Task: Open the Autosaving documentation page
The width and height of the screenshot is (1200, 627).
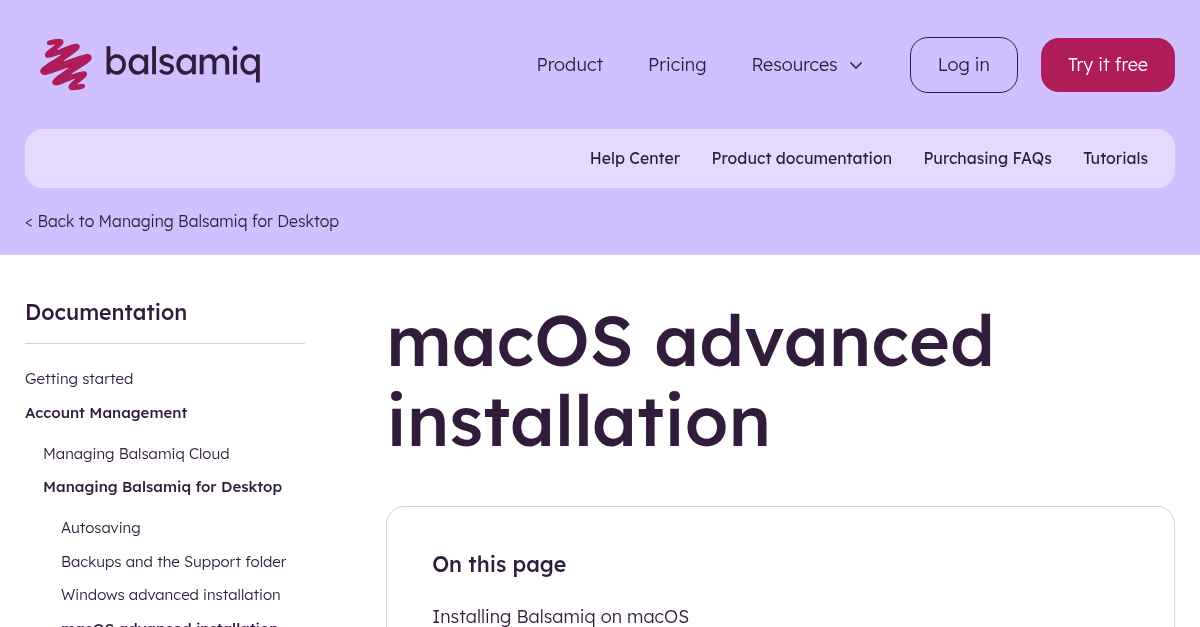Action: 100,527
